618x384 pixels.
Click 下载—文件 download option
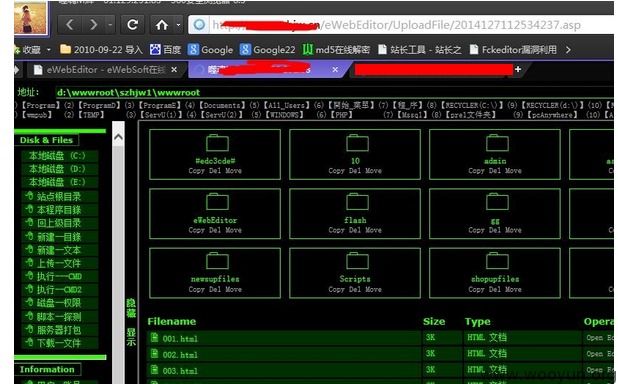[60, 343]
